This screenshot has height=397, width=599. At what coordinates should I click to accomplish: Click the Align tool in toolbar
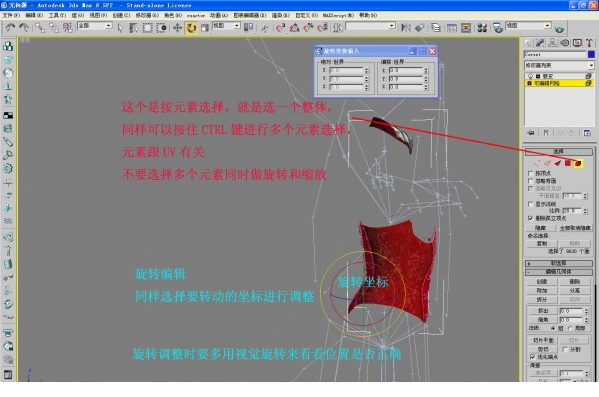pos(420,28)
